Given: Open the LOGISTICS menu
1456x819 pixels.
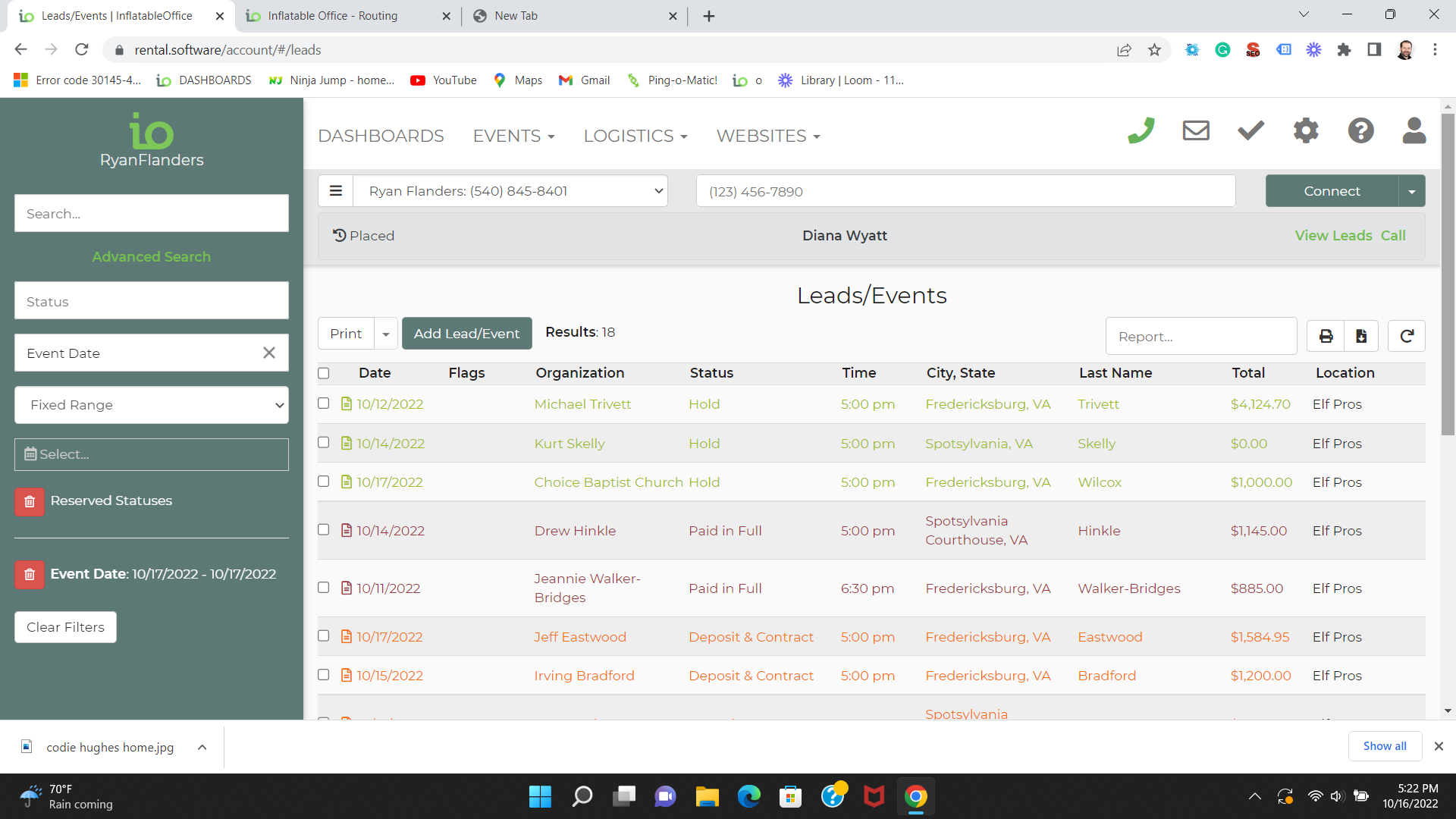Looking at the screenshot, I should point(635,136).
